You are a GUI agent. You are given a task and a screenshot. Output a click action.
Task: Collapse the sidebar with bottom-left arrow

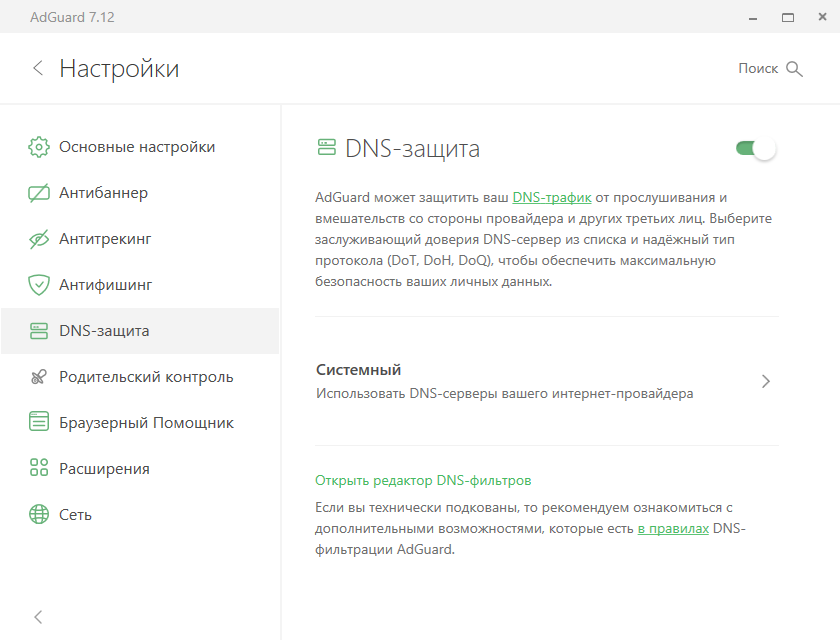pos(38,617)
